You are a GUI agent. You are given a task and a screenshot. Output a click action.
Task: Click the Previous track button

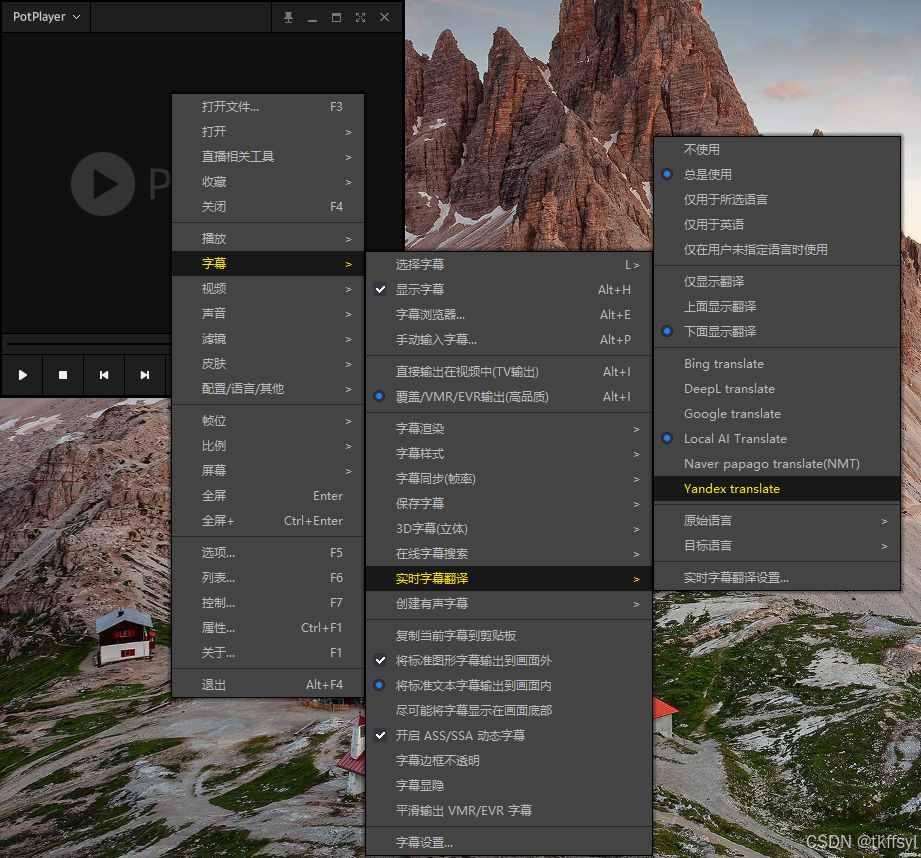104,375
